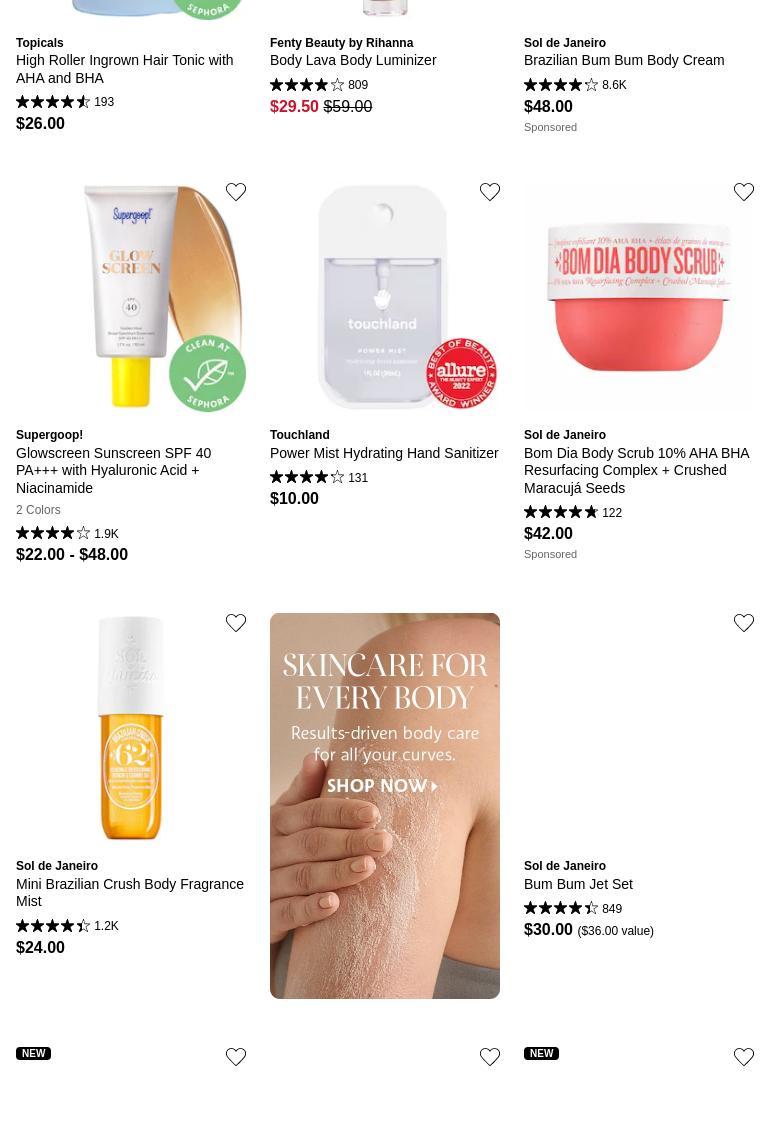
Task: Click heart on bottom-right NEW product
Action: click(x=744, y=1056)
